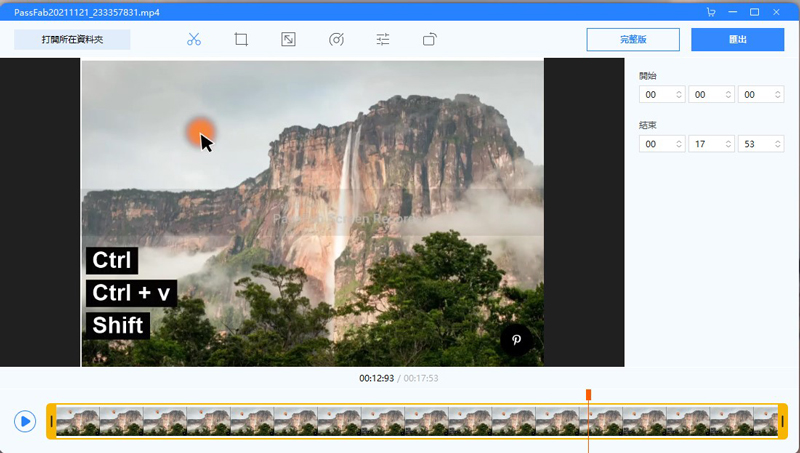Click the blue 匯出 export button
Viewport: 800px width, 453px height.
coord(737,40)
